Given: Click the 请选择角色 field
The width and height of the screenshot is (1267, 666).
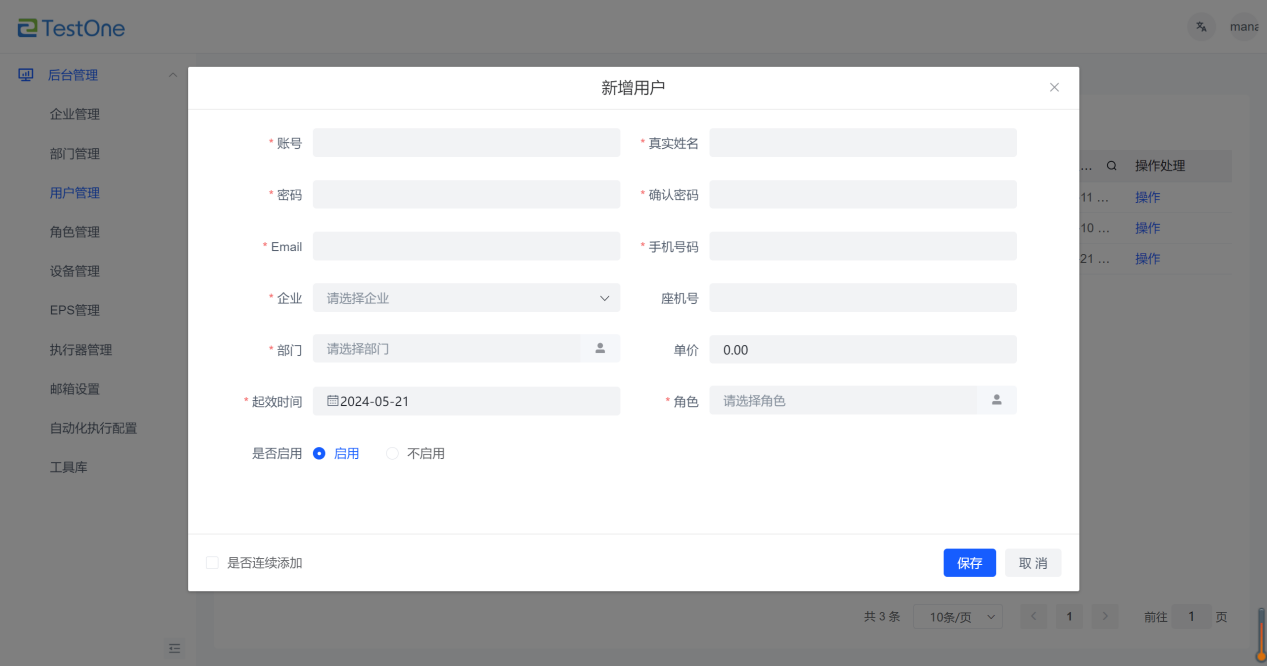Looking at the screenshot, I should point(844,401).
